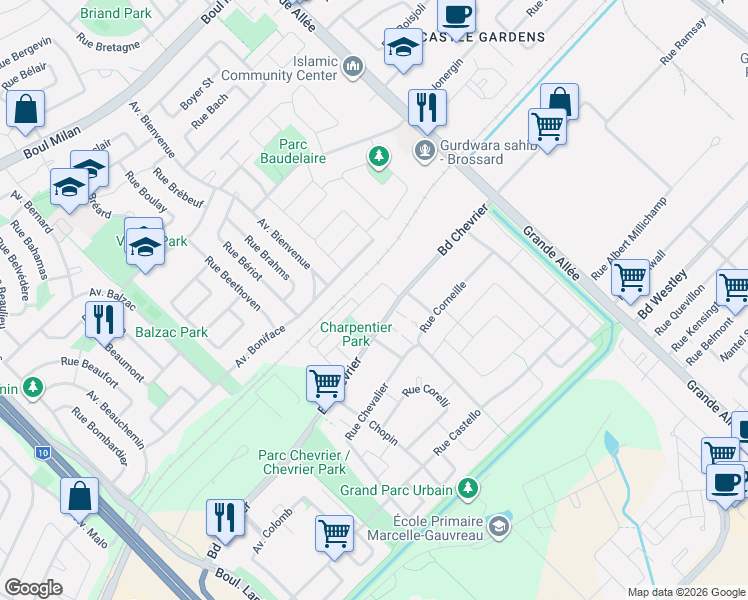Viewport: 748px width, 600px height.
Task: Select the Rue Quevillon street label
Action: 679,310
